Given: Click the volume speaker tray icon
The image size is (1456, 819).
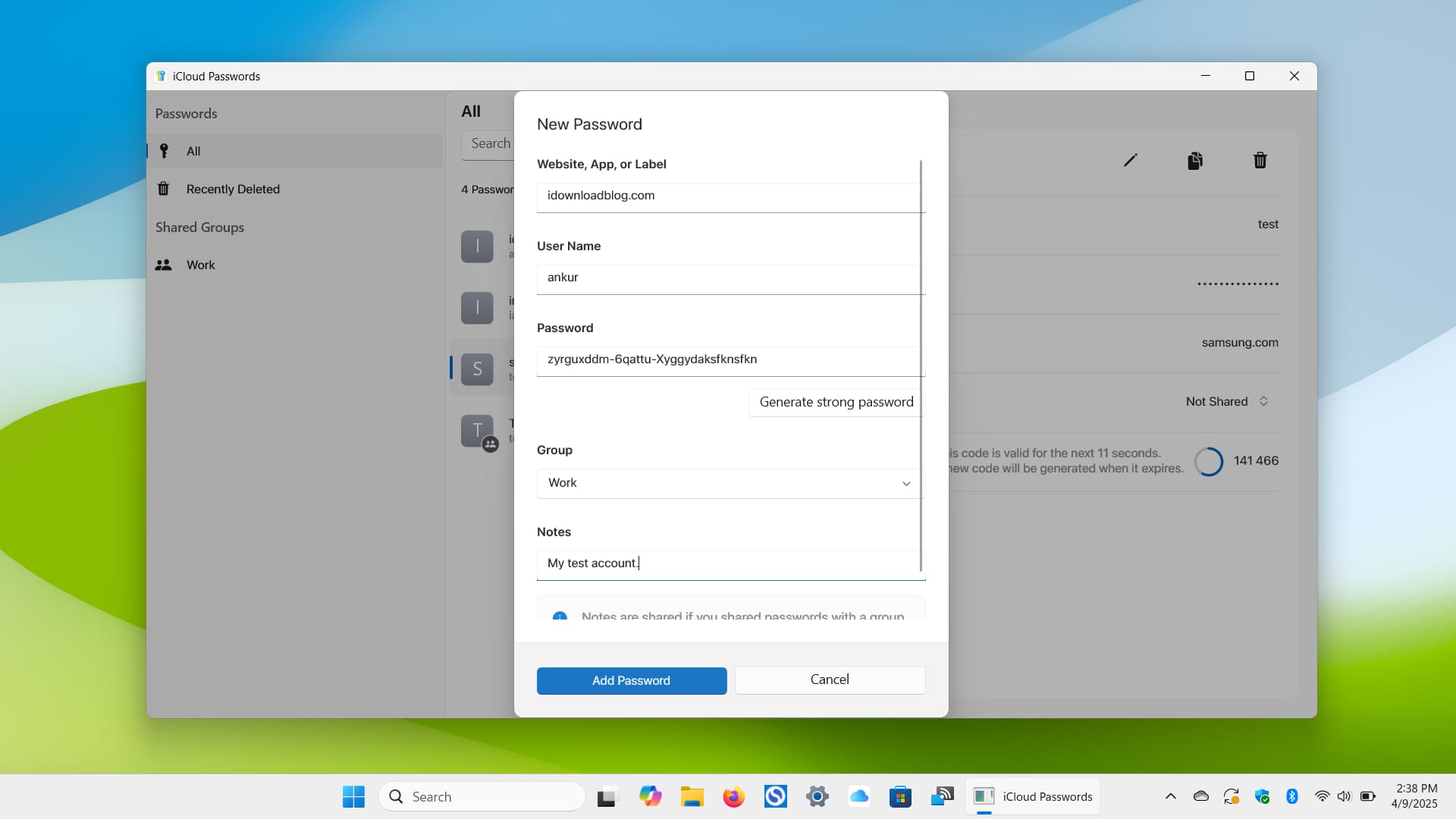Looking at the screenshot, I should point(1344,796).
